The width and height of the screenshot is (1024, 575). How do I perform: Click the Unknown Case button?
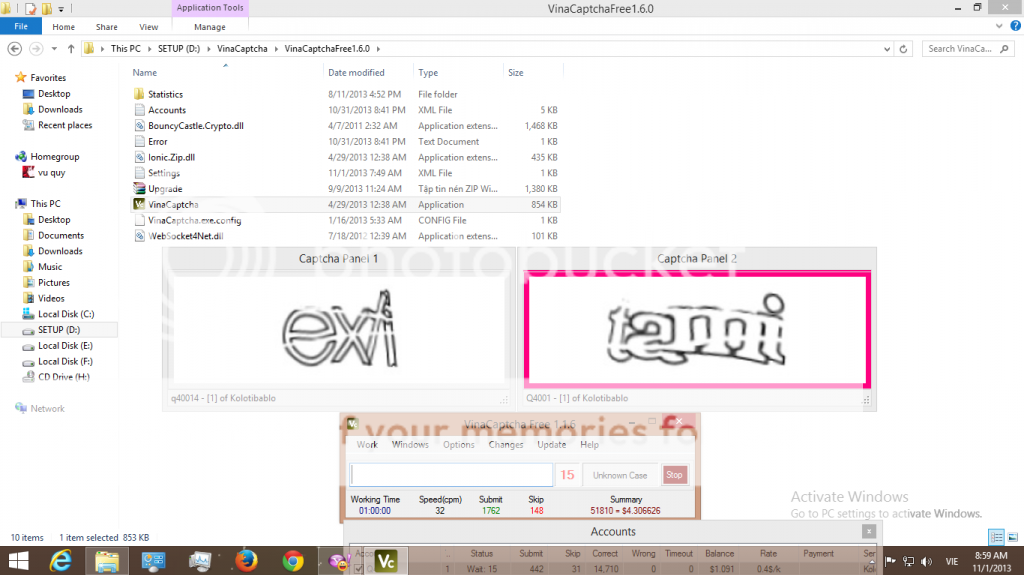pyautogui.click(x=620, y=475)
